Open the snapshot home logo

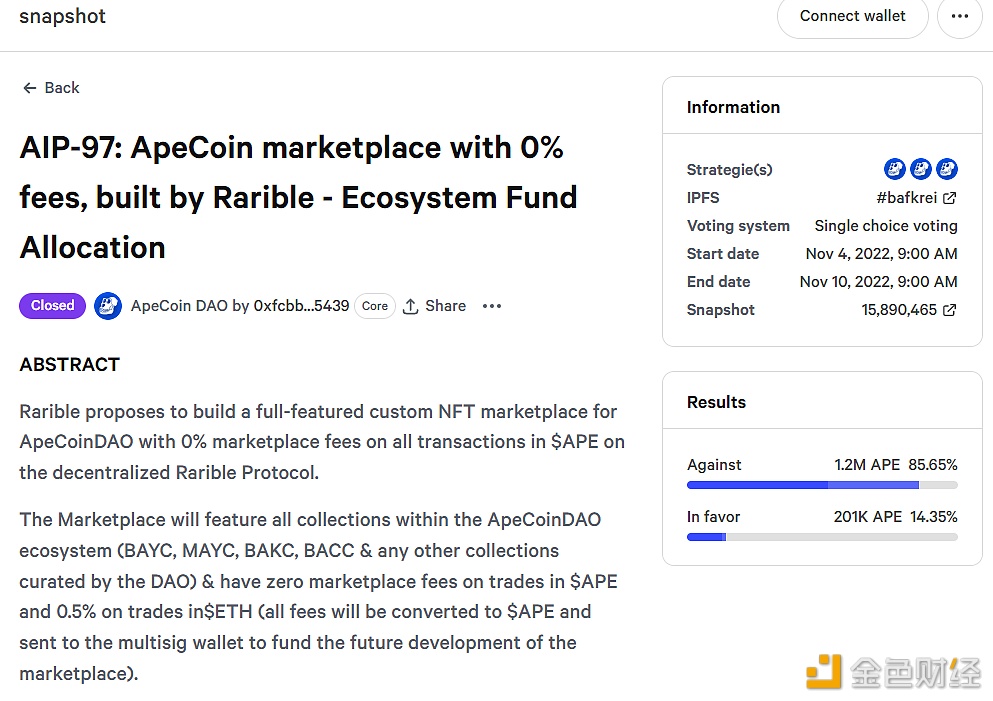coord(62,16)
